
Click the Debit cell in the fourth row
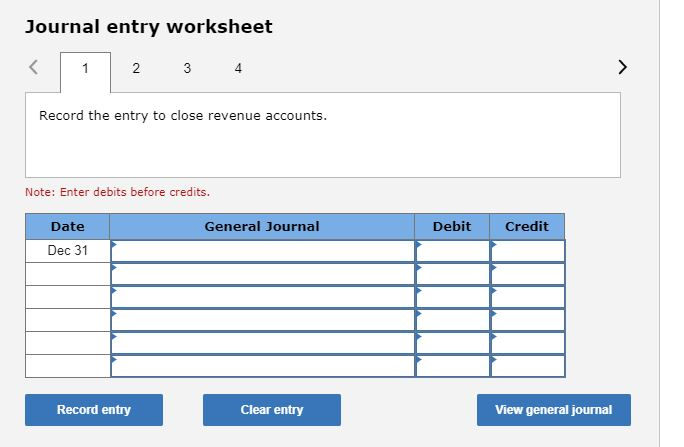click(453, 320)
